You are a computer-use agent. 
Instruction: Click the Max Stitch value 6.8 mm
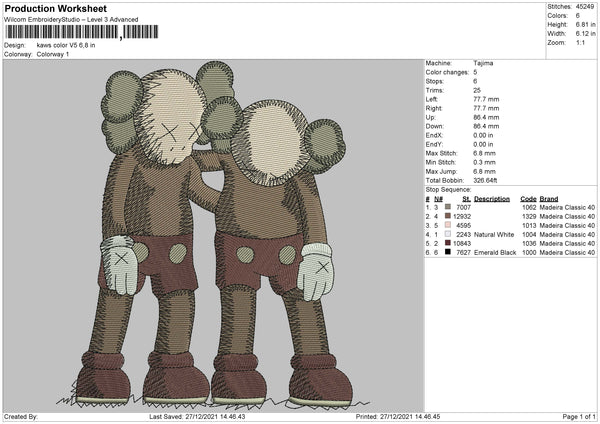click(x=484, y=153)
